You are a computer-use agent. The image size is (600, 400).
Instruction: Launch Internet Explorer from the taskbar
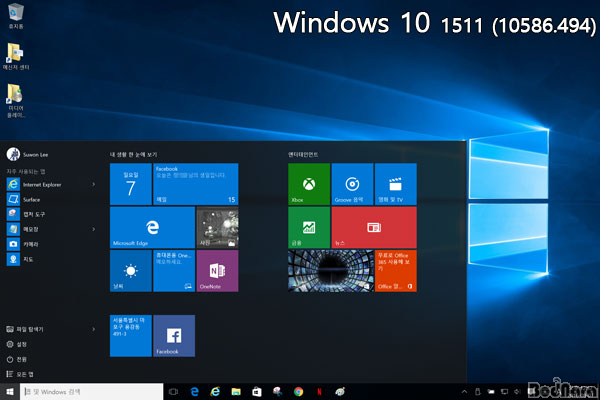pos(215,392)
